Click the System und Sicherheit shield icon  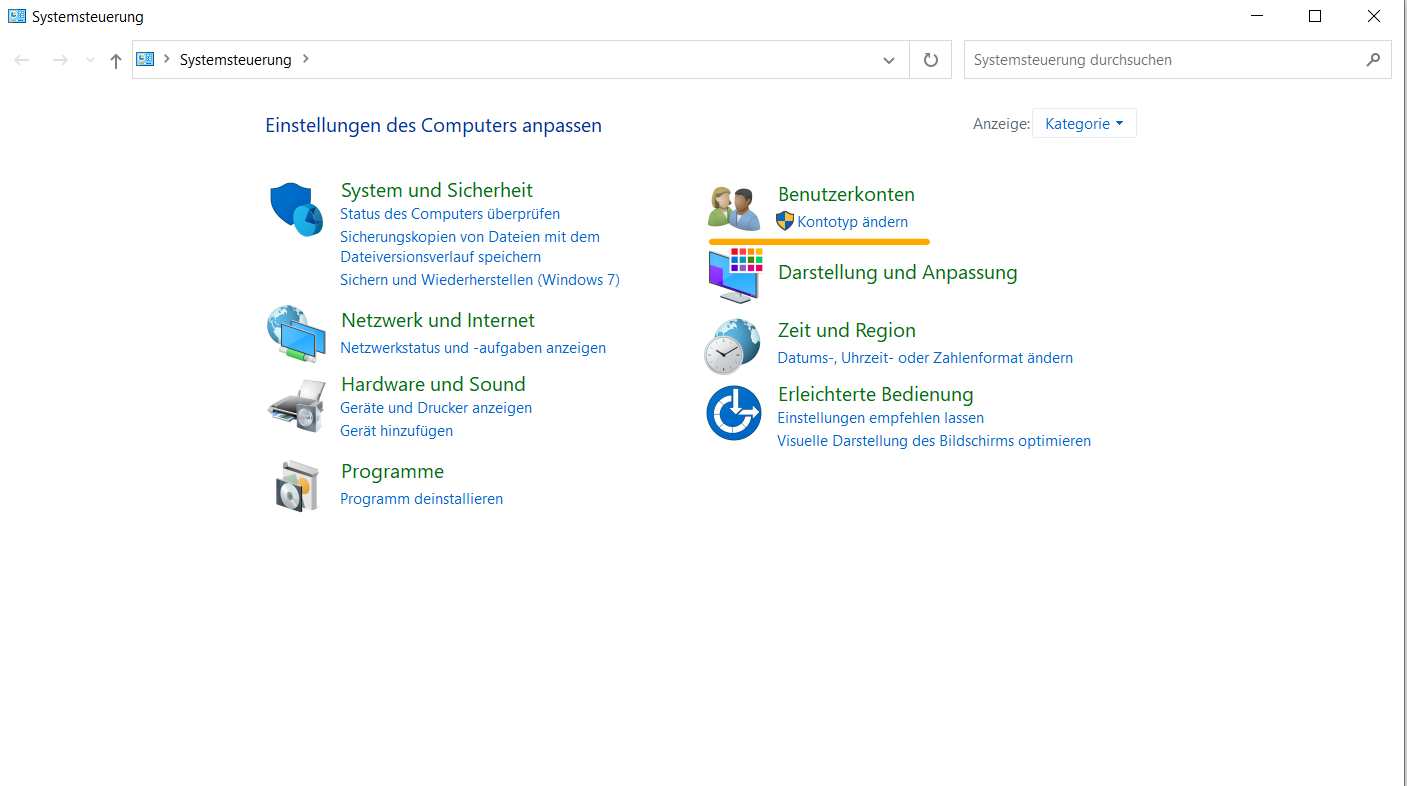pyautogui.click(x=295, y=207)
